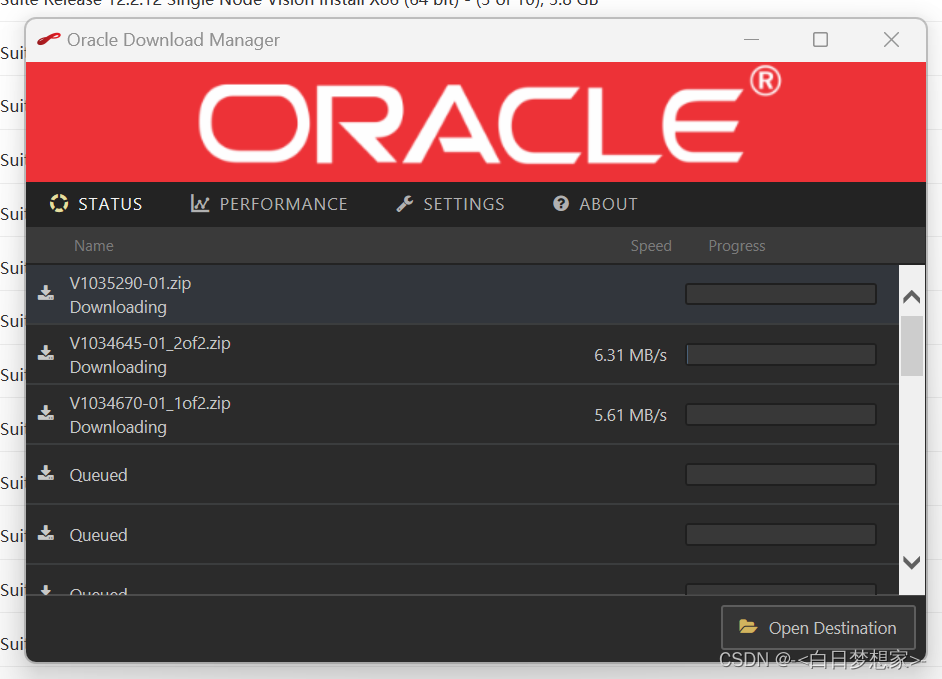Click the About question mark icon
This screenshot has width=942, height=679.
(x=560, y=203)
